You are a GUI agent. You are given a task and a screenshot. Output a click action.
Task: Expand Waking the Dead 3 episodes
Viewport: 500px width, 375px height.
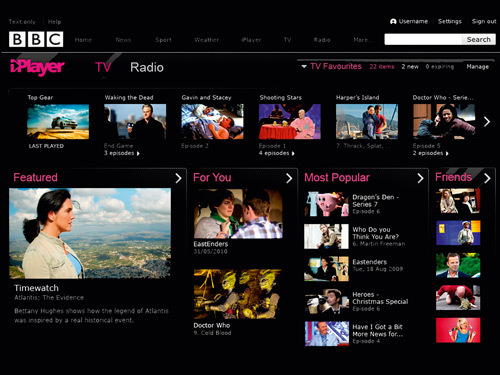pos(122,153)
